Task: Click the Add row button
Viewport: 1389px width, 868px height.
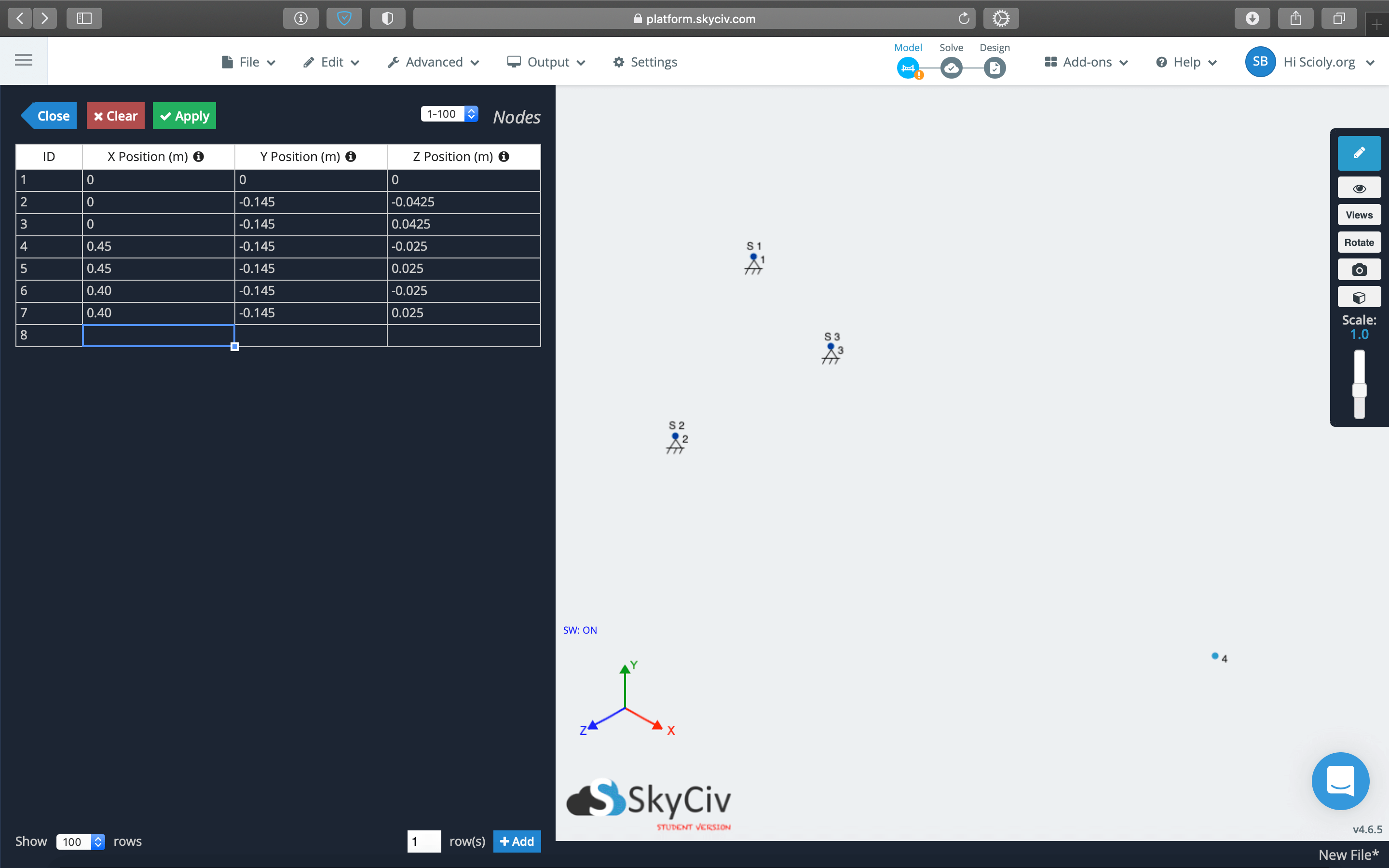Action: (517, 841)
